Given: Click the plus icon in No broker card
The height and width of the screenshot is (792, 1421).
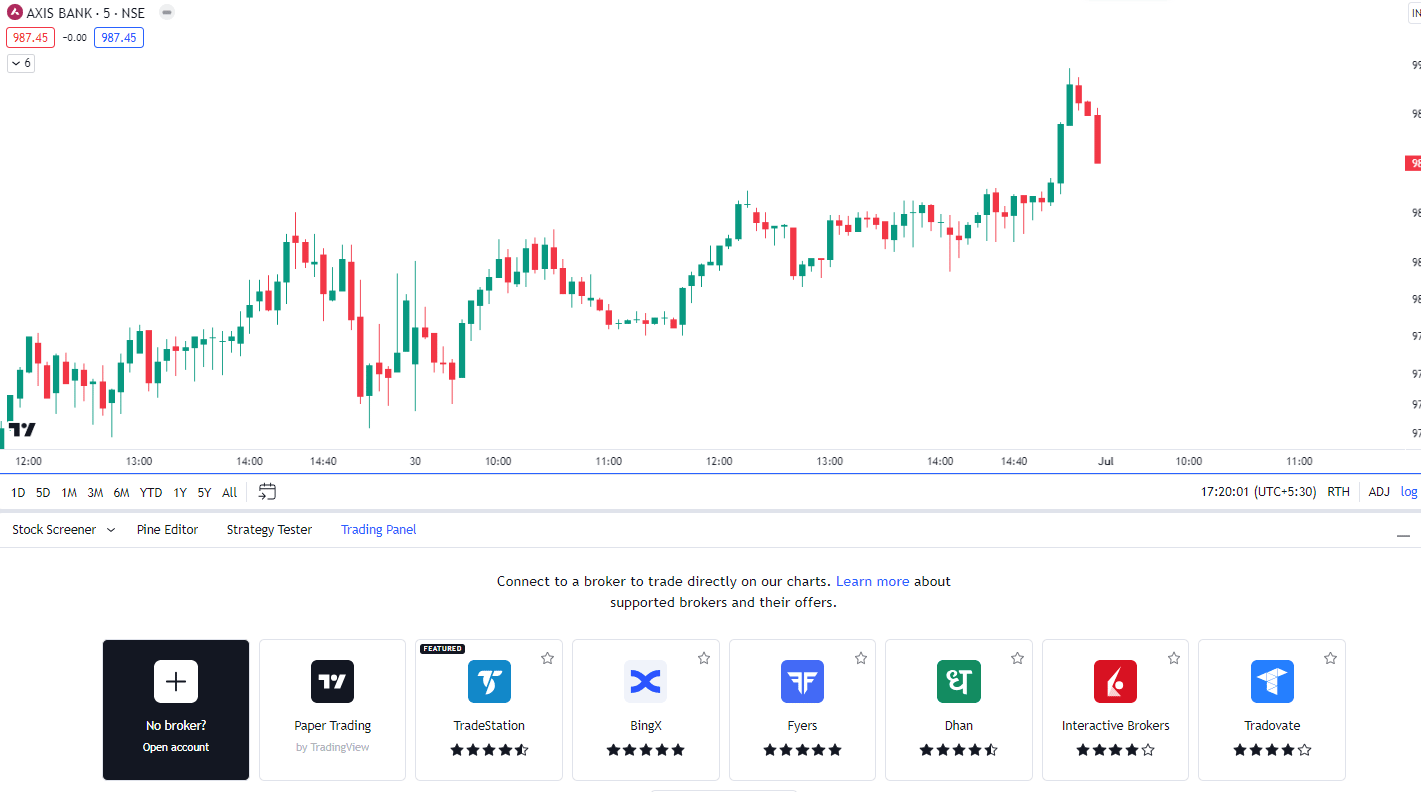Looking at the screenshot, I should click(x=176, y=682).
